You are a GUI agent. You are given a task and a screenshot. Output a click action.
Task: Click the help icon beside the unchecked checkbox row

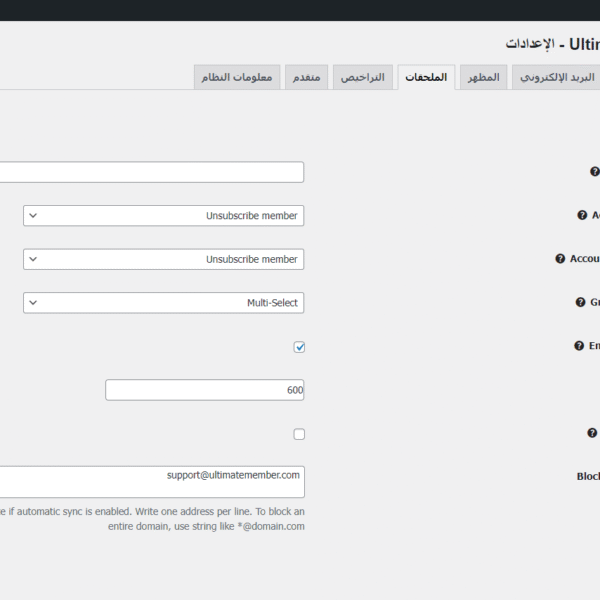[x=592, y=433]
